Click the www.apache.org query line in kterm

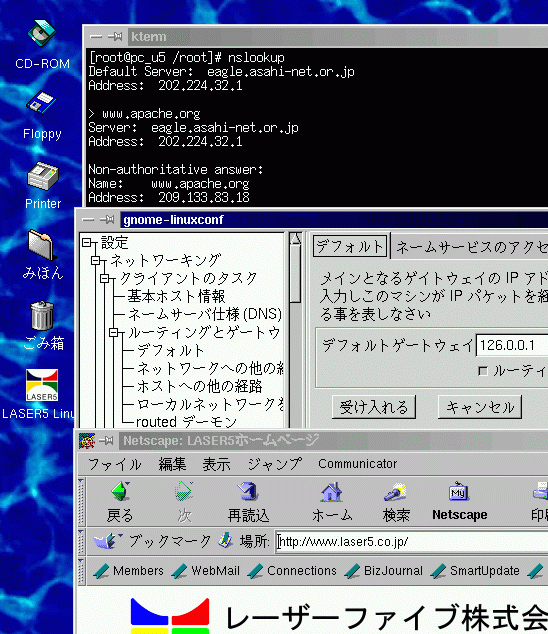coord(144,114)
